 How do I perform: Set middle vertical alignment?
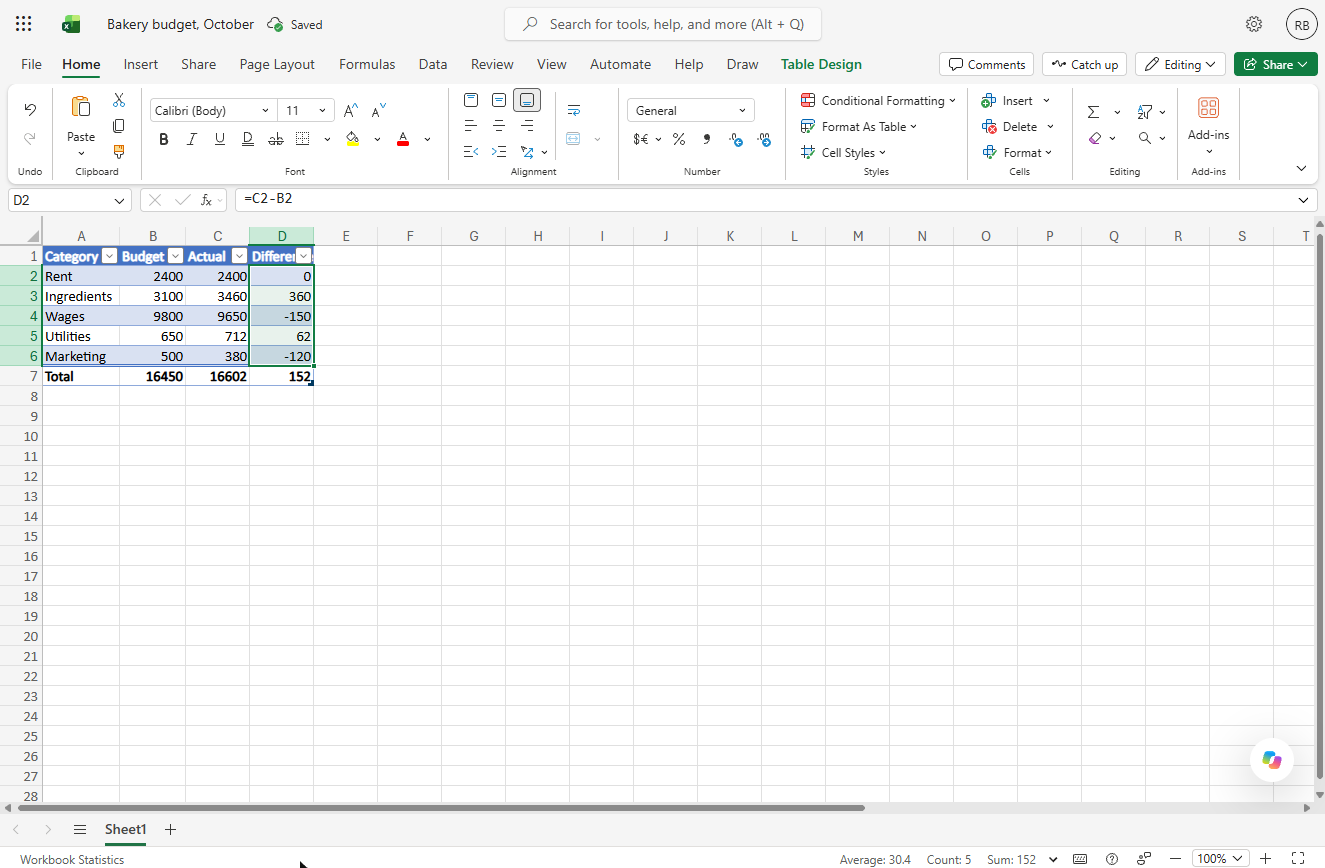(499, 100)
